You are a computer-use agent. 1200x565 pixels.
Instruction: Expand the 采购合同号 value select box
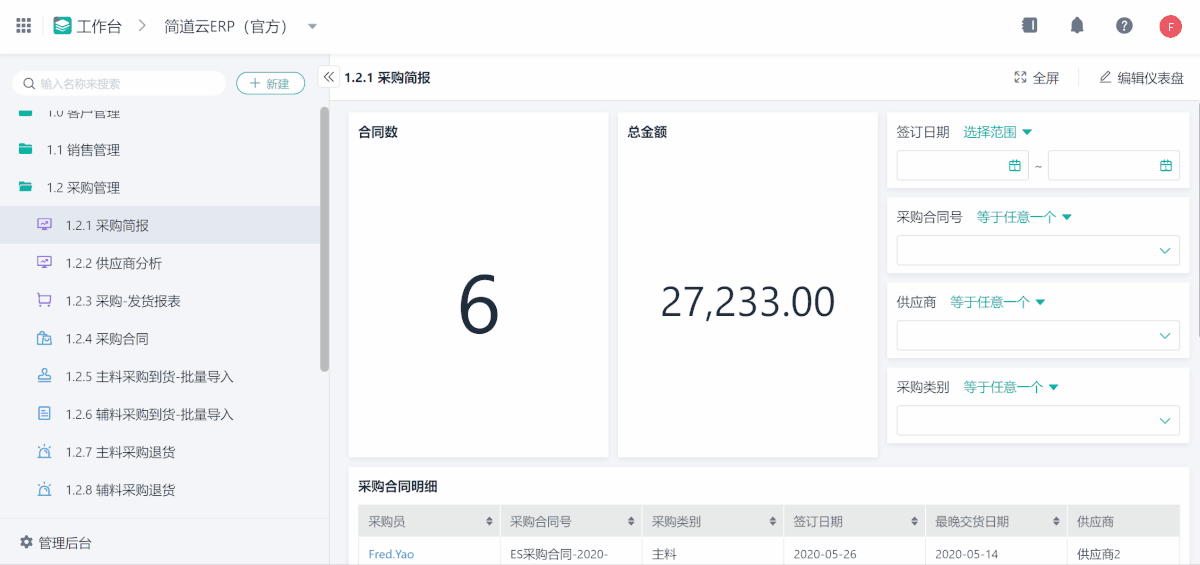point(1038,251)
